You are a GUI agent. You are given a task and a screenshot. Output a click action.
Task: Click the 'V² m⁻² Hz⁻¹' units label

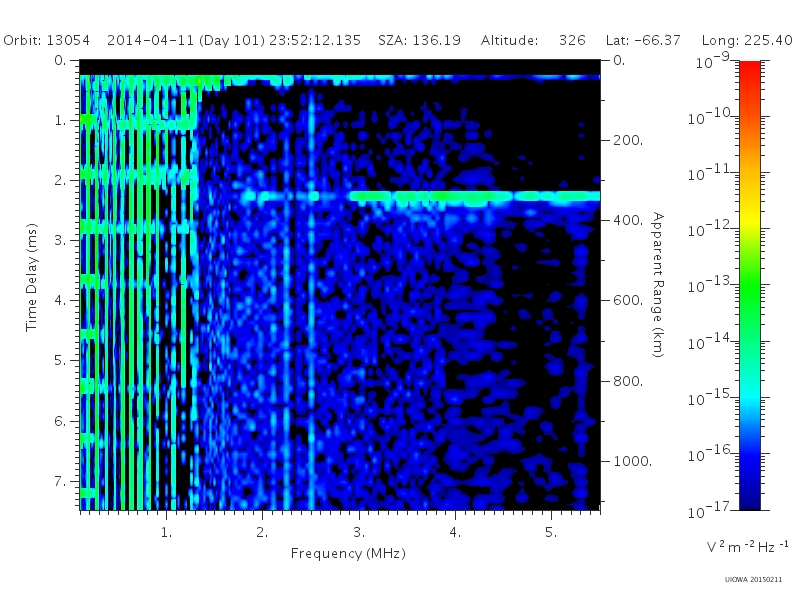(x=747, y=546)
